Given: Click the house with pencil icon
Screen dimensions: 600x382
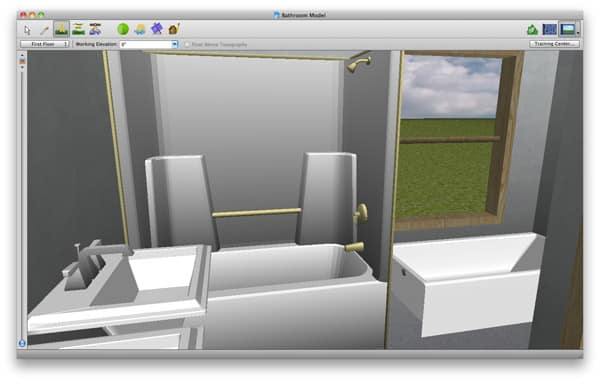Looking at the screenshot, I should tap(174, 29).
